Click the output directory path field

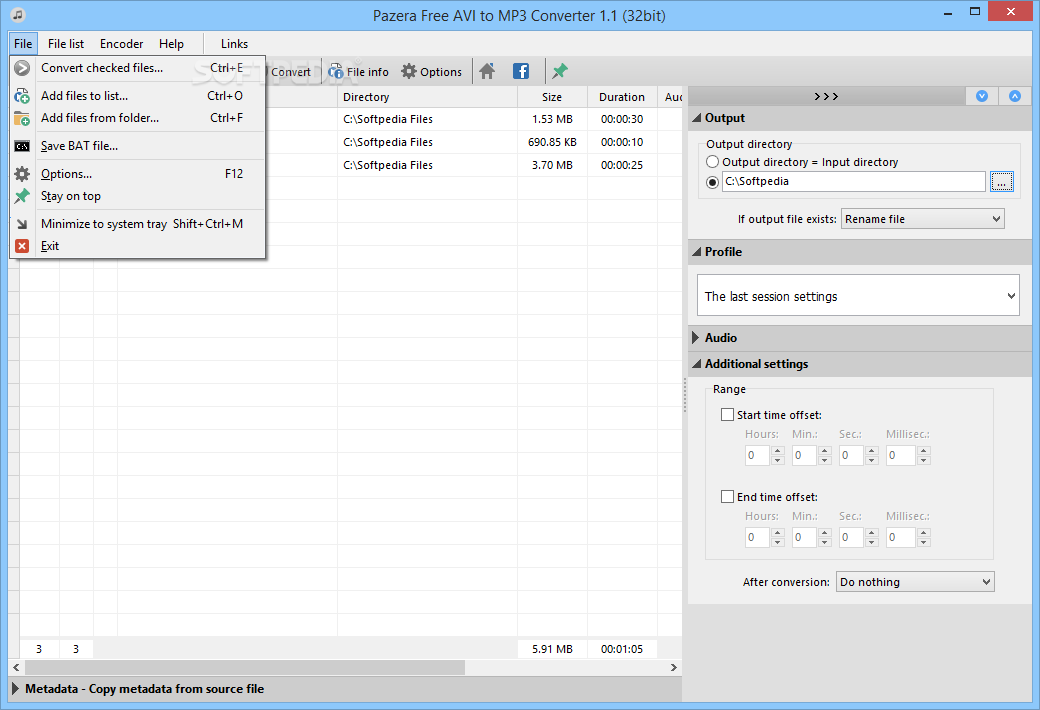(853, 181)
